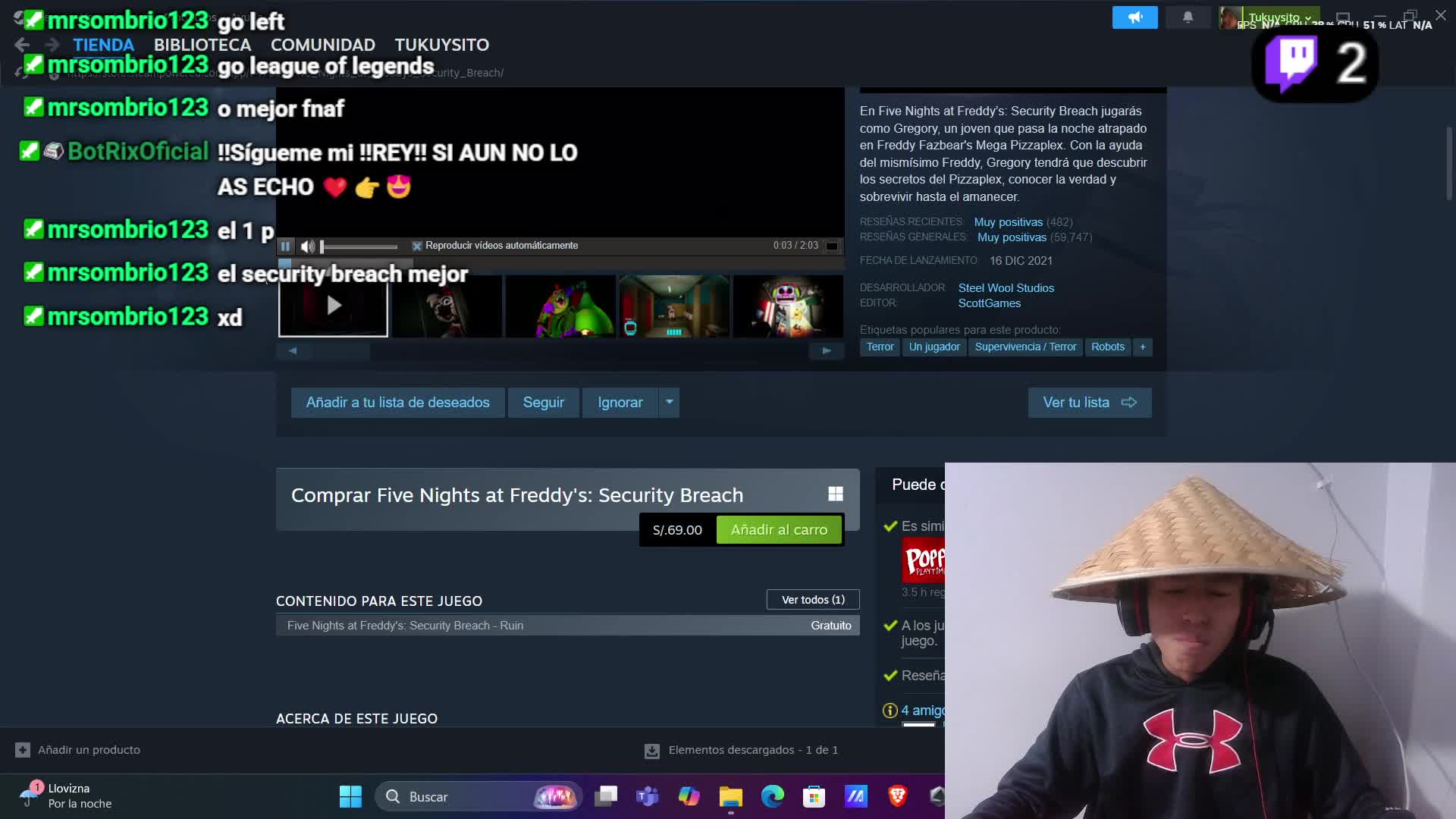
Task: Click the page vertical scrollbar
Action: point(1449,163)
